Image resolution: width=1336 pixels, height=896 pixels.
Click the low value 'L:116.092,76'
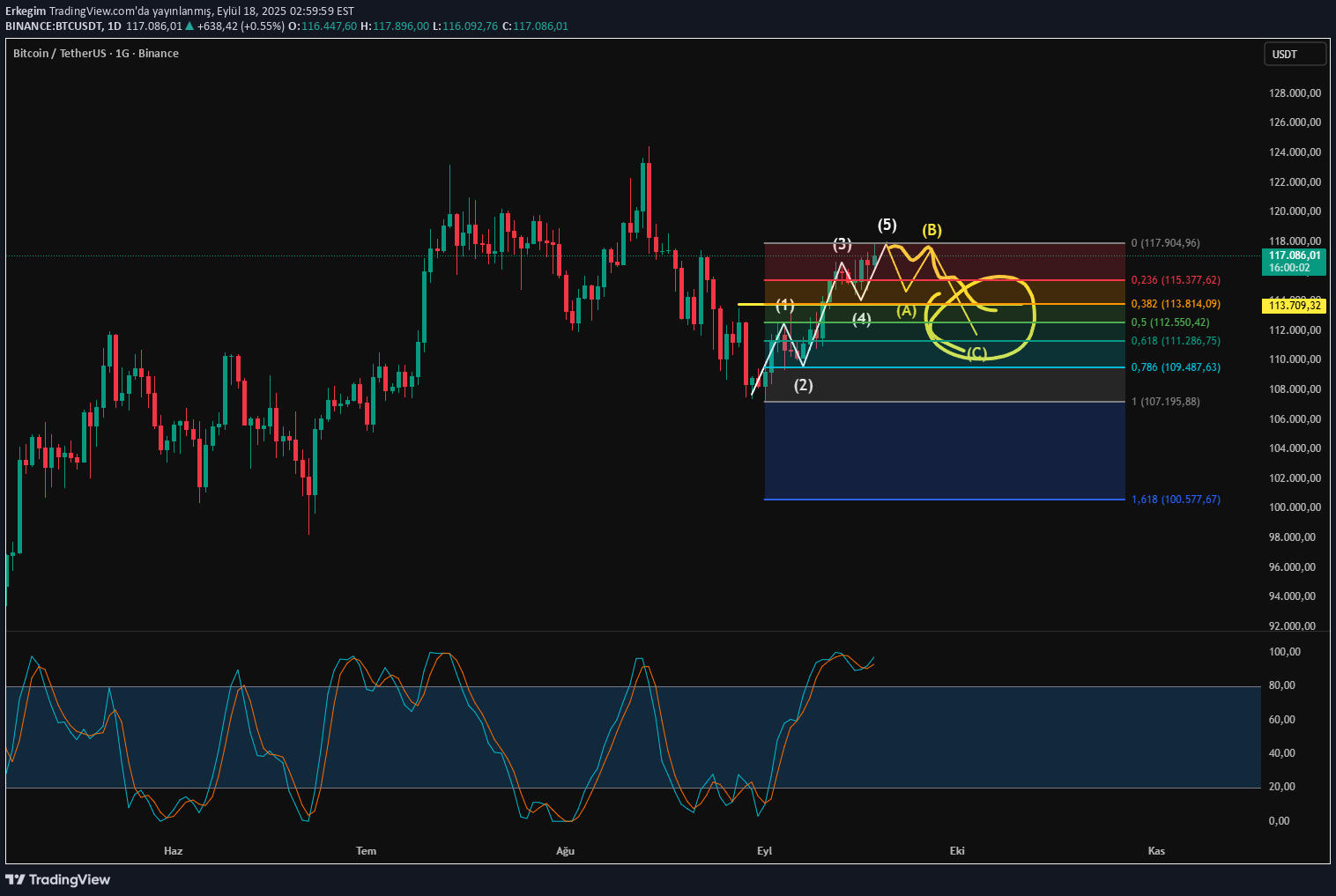point(465,26)
